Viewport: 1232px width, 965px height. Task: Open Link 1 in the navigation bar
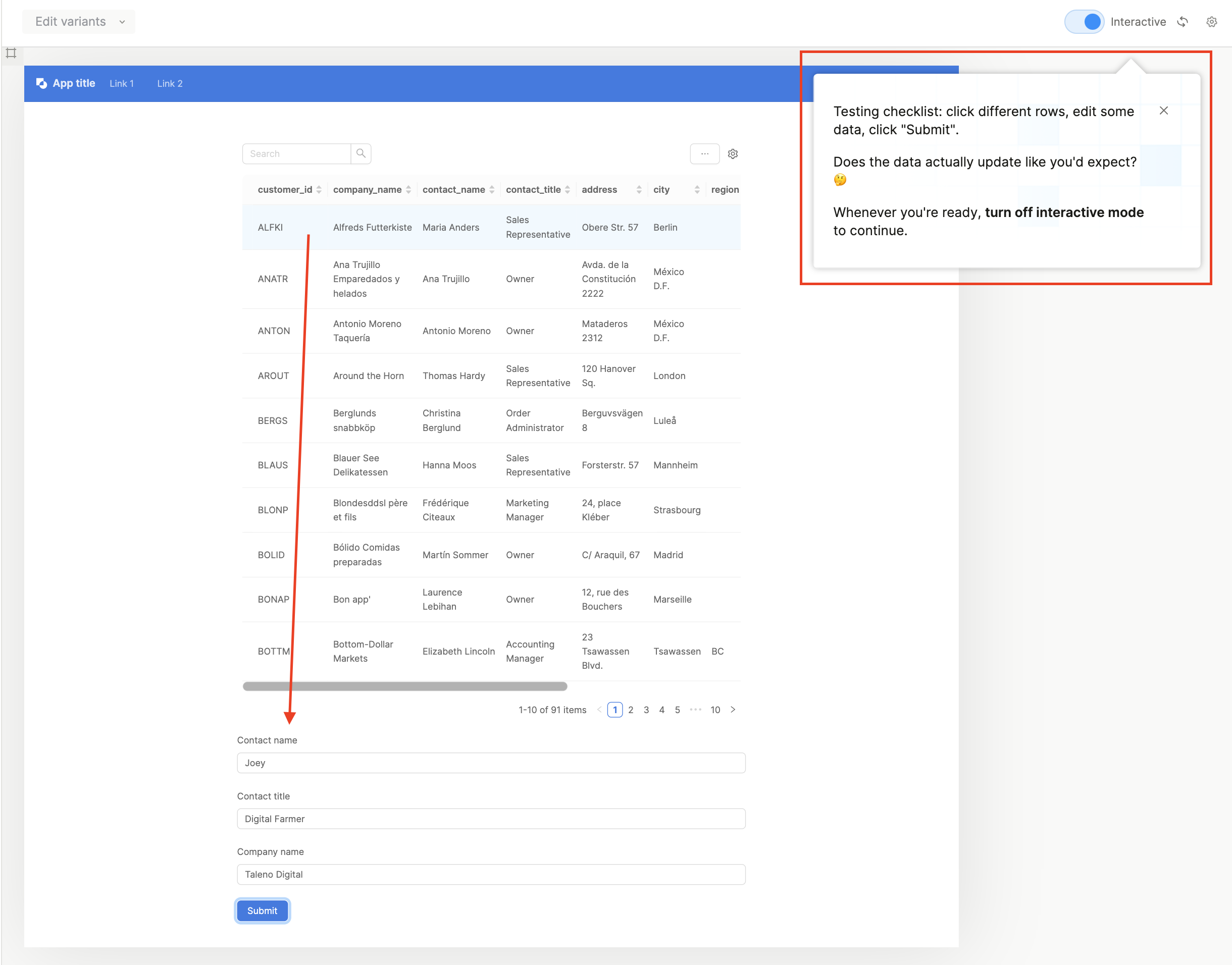(x=122, y=84)
